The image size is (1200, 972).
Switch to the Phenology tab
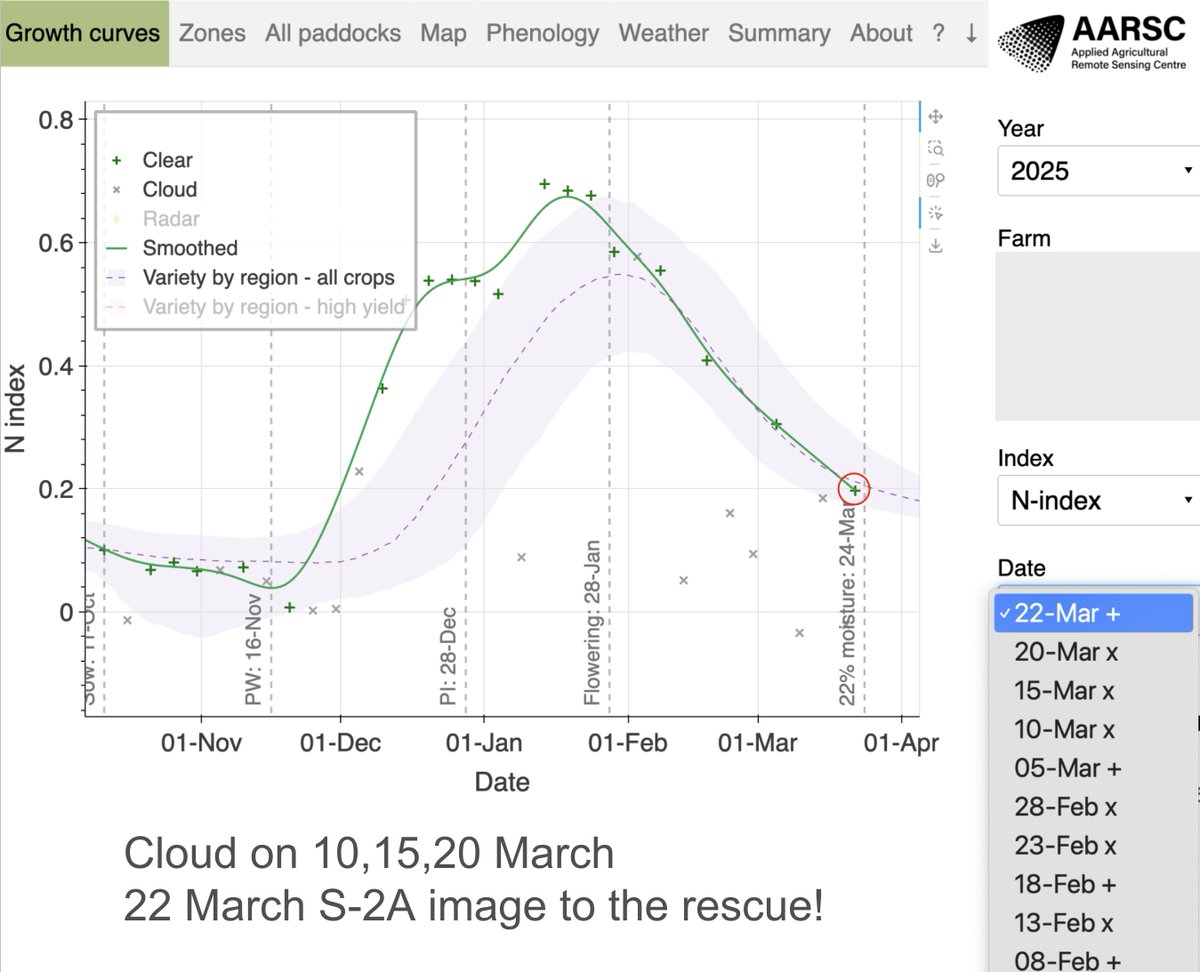(543, 33)
